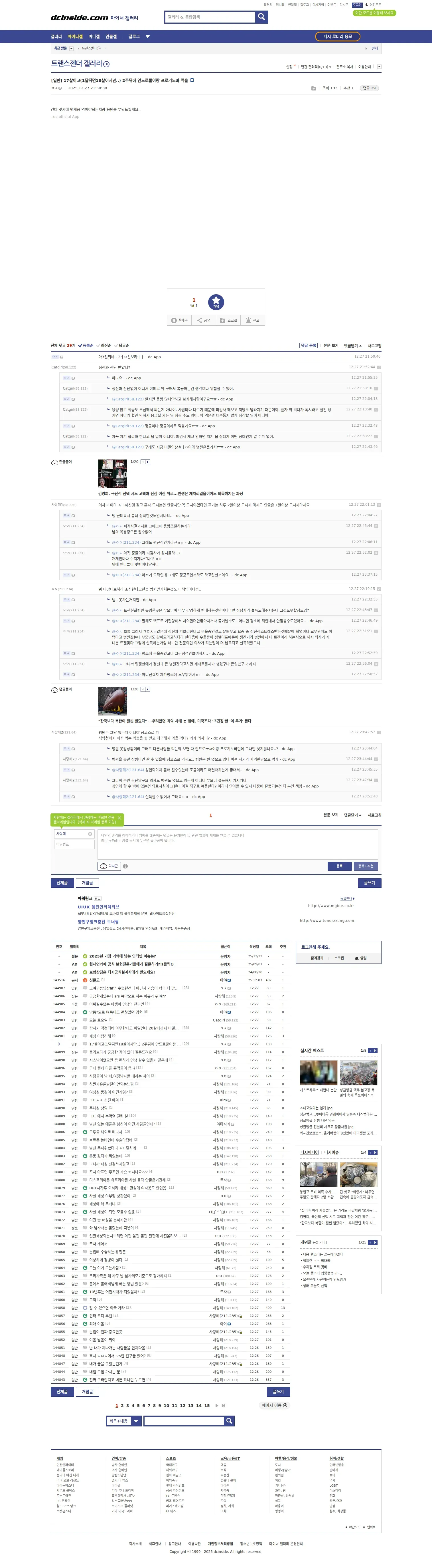Image resolution: width=432 pixels, height=1568 pixels.
Task: Click next arrow in 개념글 1/25 panel
Action: pos(376,1242)
